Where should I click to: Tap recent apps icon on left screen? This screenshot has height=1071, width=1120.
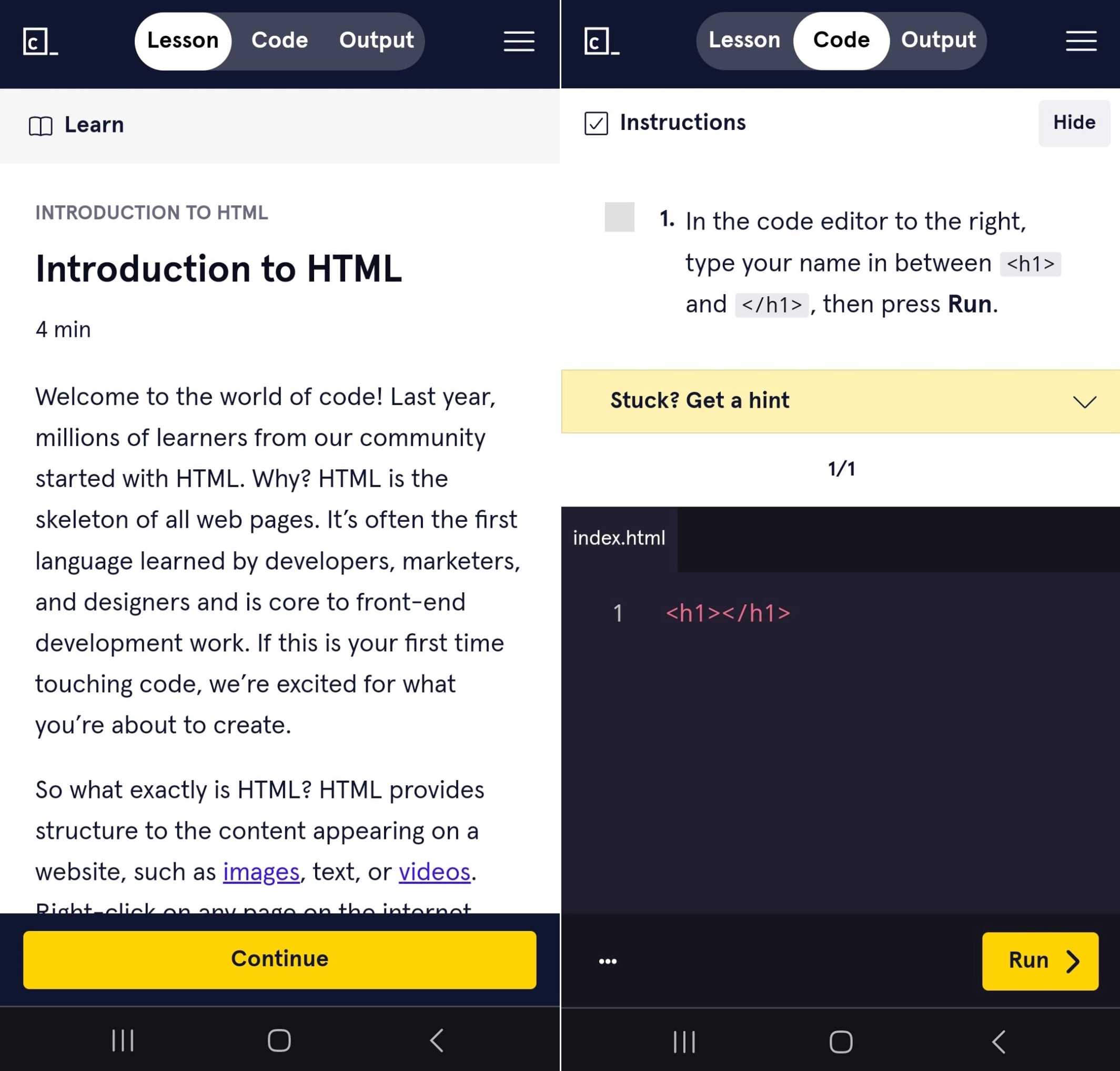coord(122,1040)
